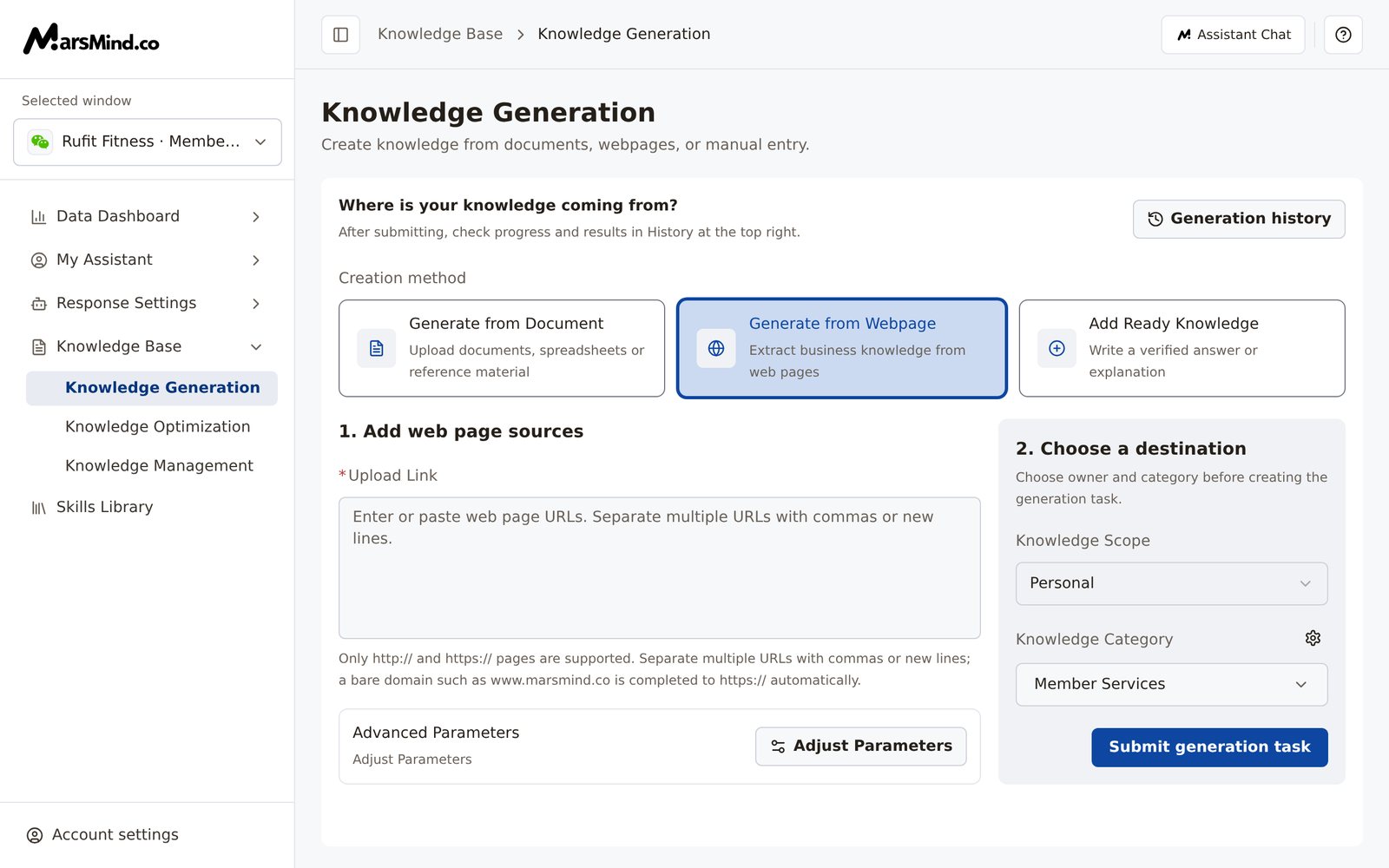Click the 'Where is your knowledge coming from?' heading
The width and height of the screenshot is (1389, 868).
508,206
